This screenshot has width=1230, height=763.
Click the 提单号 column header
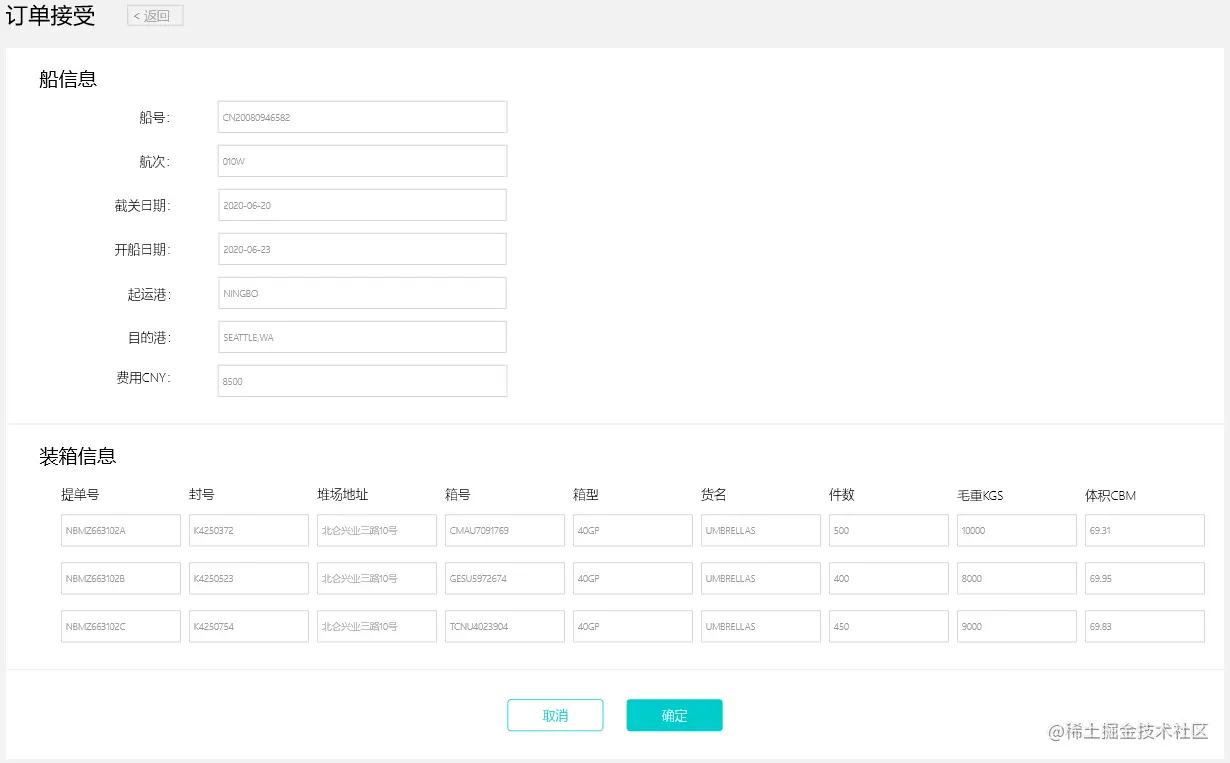80,494
